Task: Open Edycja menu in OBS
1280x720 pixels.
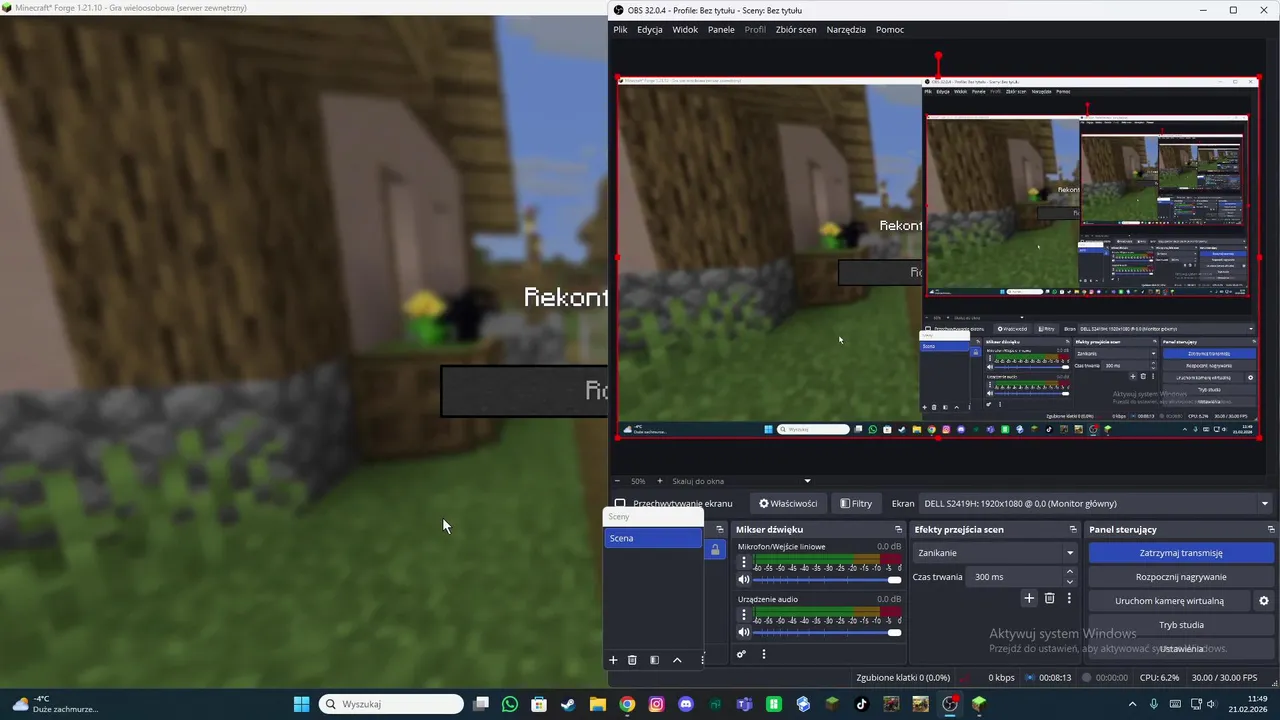Action: 650,29
